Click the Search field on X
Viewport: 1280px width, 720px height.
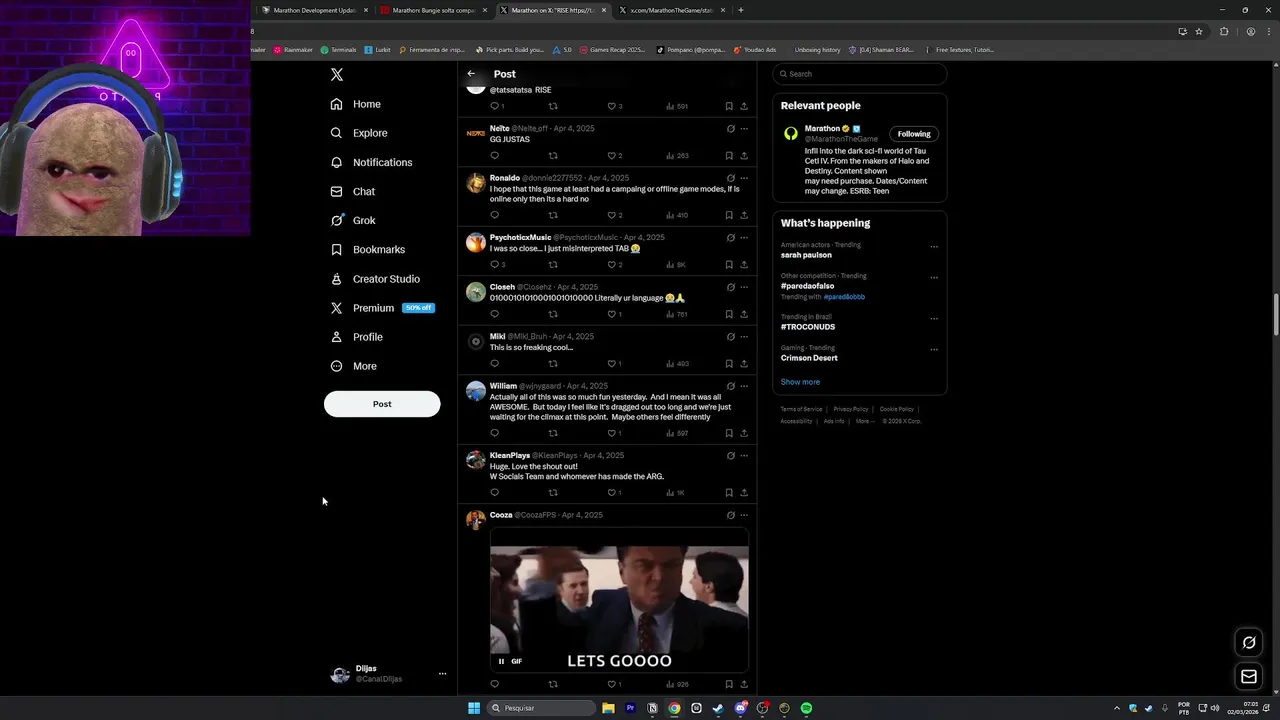(860, 74)
